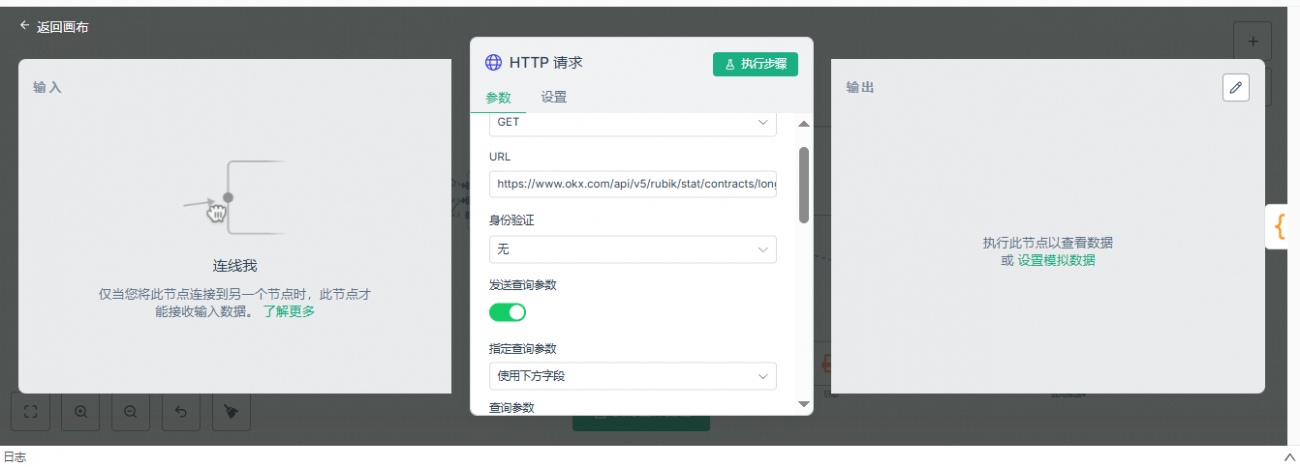Click the tidy-up broom icon

tap(231, 411)
